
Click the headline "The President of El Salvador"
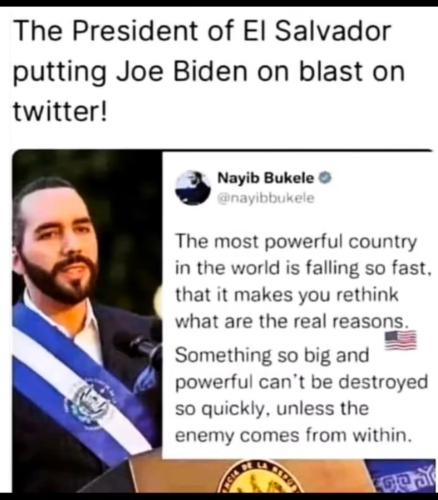(202, 31)
